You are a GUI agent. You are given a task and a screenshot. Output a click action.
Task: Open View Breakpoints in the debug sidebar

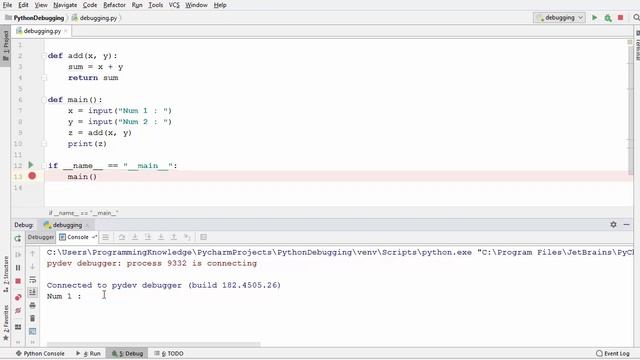[x=18, y=297]
